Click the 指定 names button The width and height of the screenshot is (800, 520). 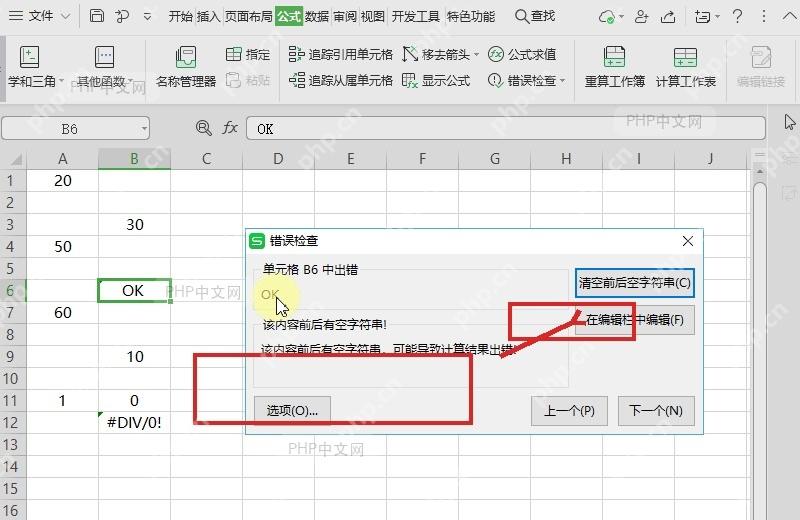[248, 54]
